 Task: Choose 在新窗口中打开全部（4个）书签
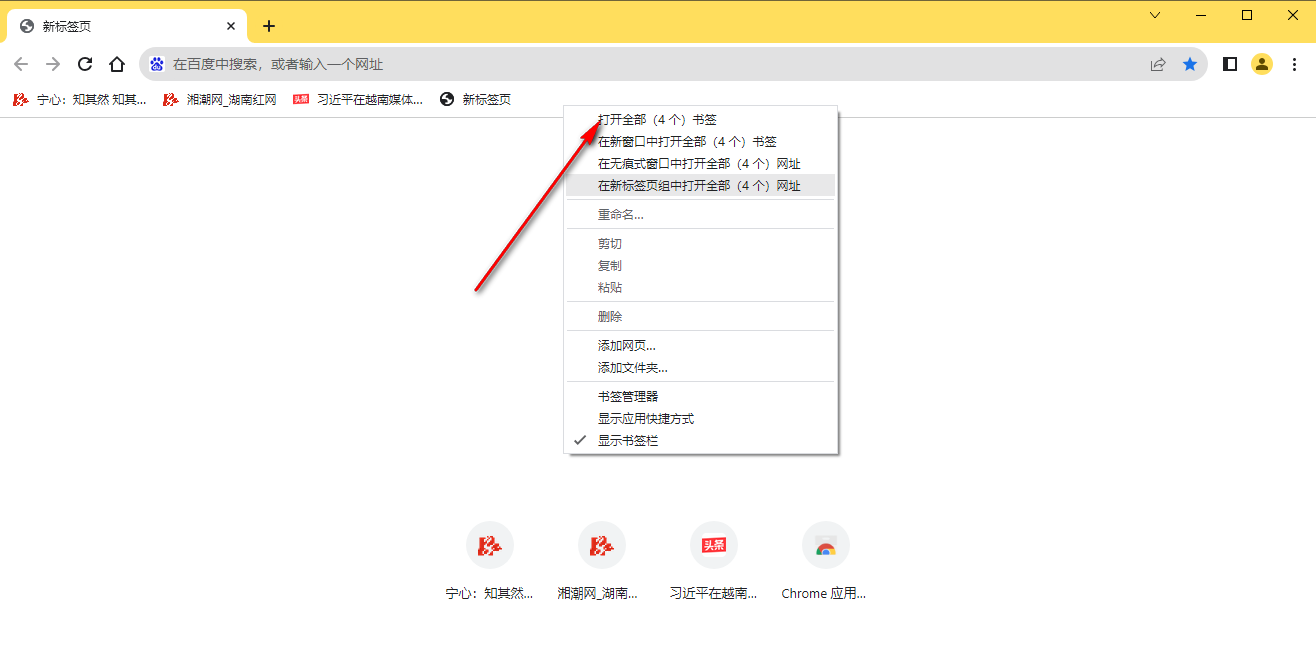(700, 141)
